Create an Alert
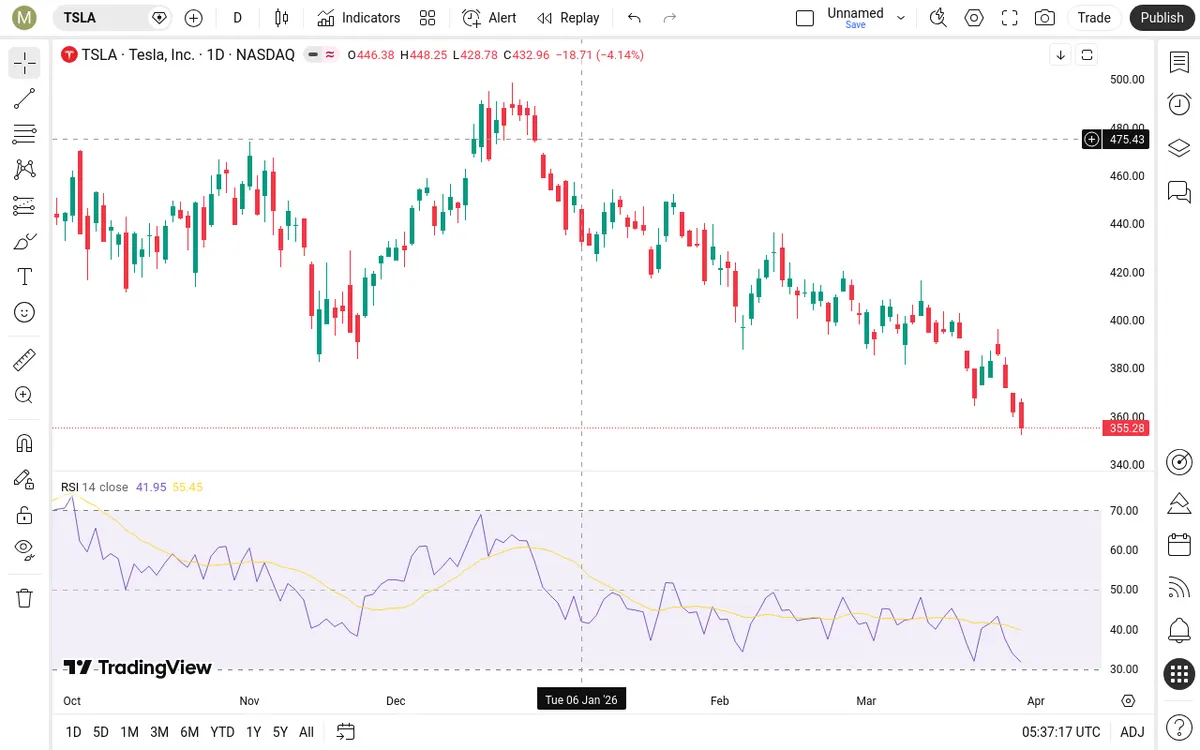1200x750 pixels. coord(489,18)
